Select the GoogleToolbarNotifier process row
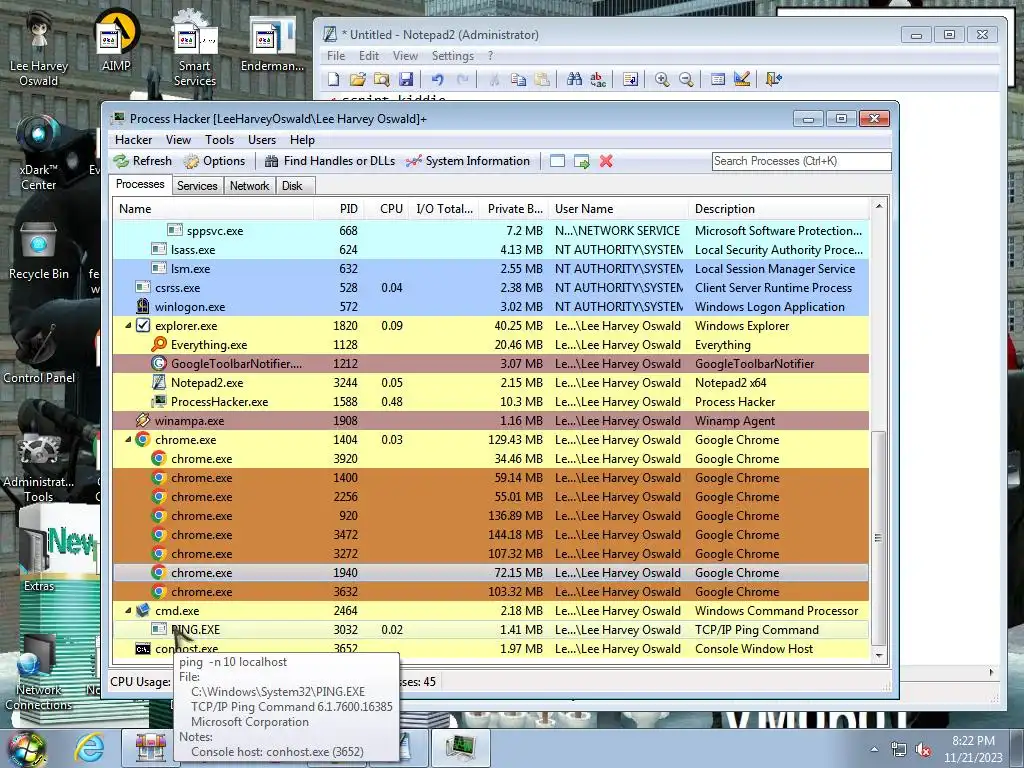 (491, 364)
